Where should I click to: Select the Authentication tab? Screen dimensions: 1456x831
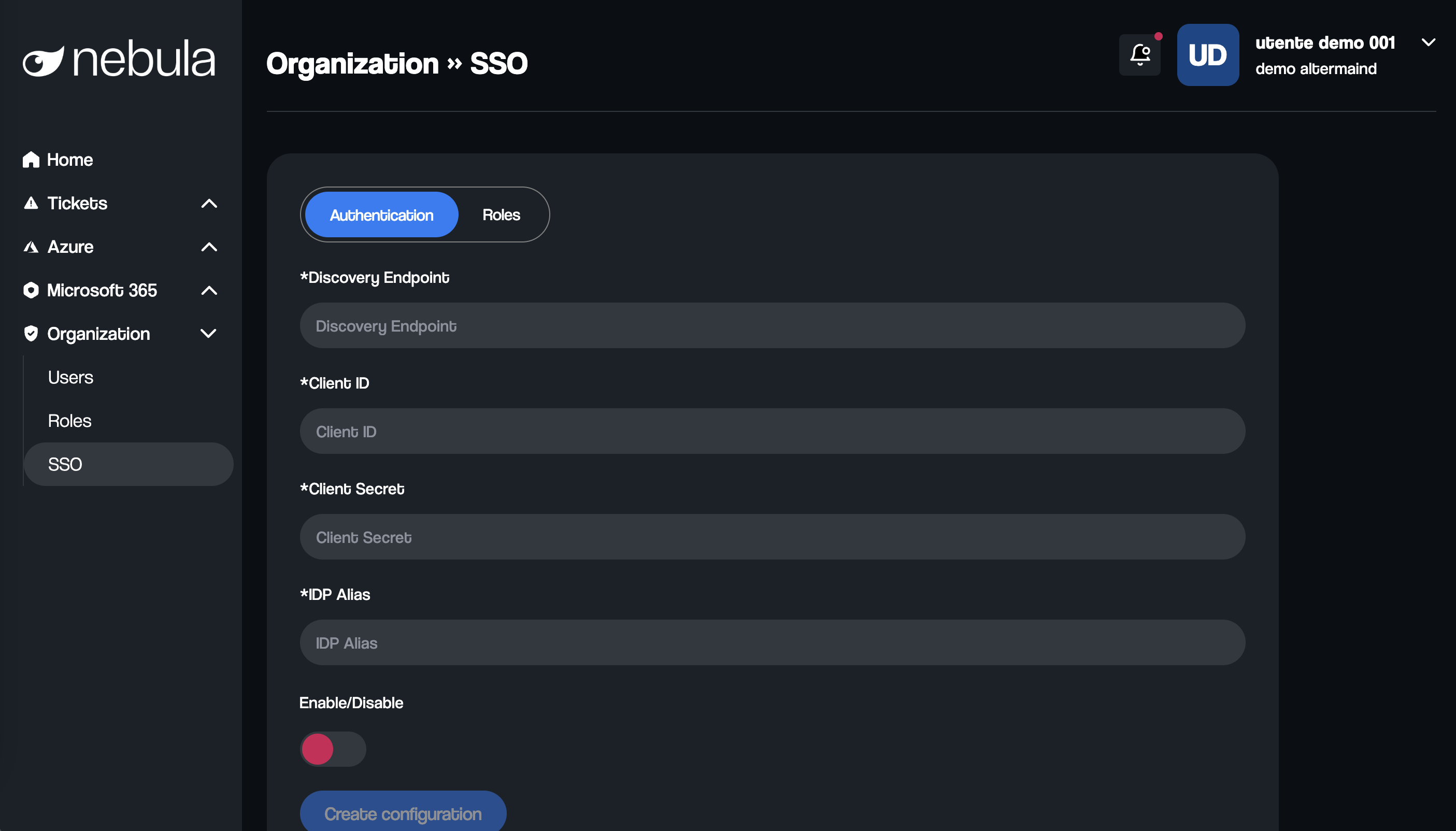[x=381, y=214]
